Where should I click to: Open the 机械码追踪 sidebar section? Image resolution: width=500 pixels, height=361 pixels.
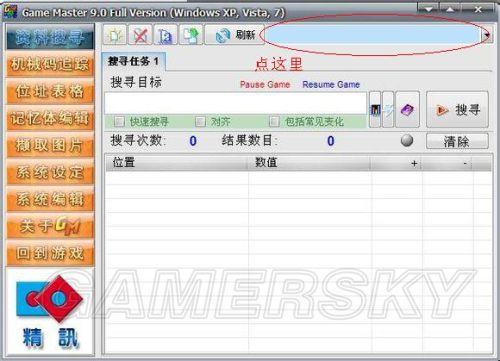[50, 64]
